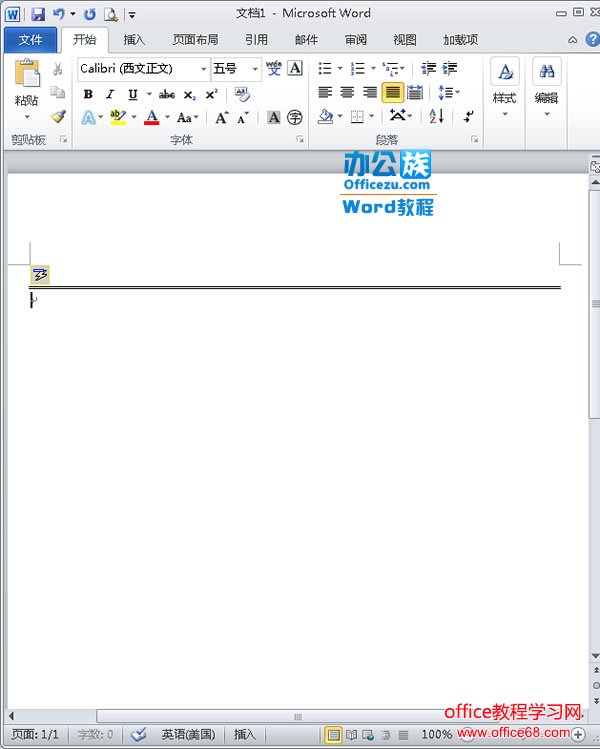This screenshot has width=600, height=749.
Task: Click the Shrink Font icon
Action: [243, 117]
